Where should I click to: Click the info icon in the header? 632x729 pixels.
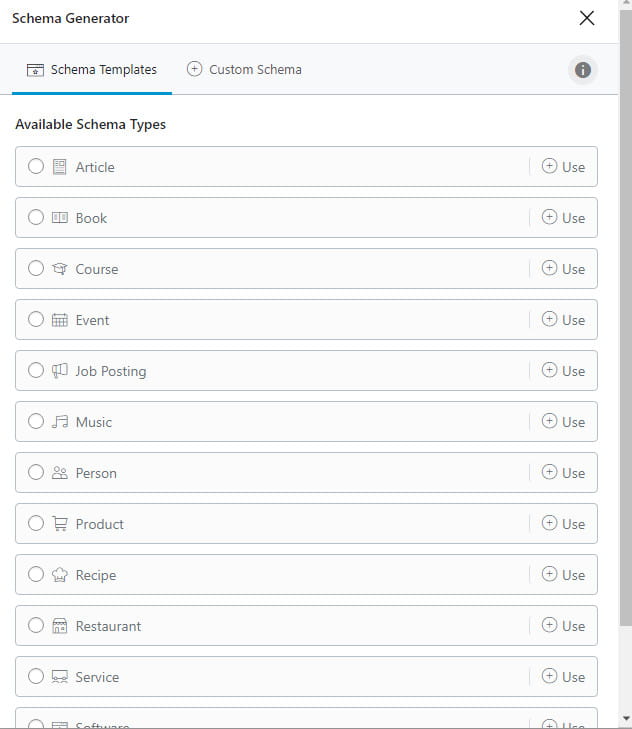[x=582, y=70]
